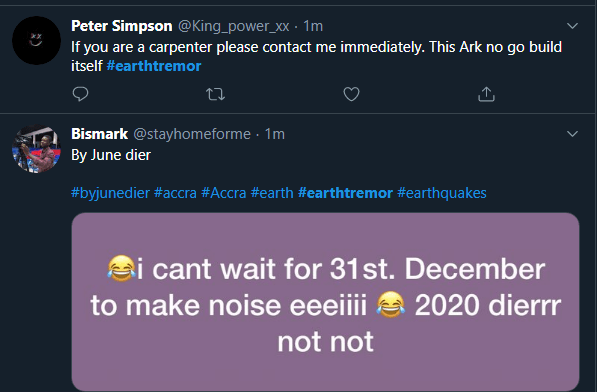597x392 pixels.
Task: Reply to Peter Simpson's tweet
Action: point(80,94)
